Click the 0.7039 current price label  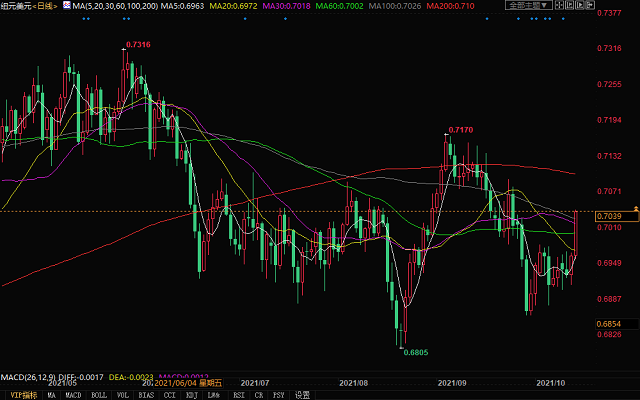coord(608,216)
